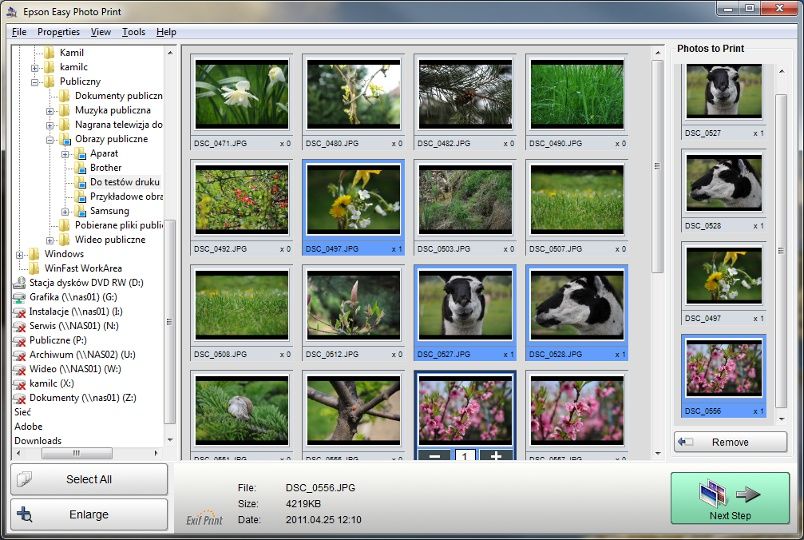
Task: Select the Grafika (G:) network drive icon
Action: point(19,297)
